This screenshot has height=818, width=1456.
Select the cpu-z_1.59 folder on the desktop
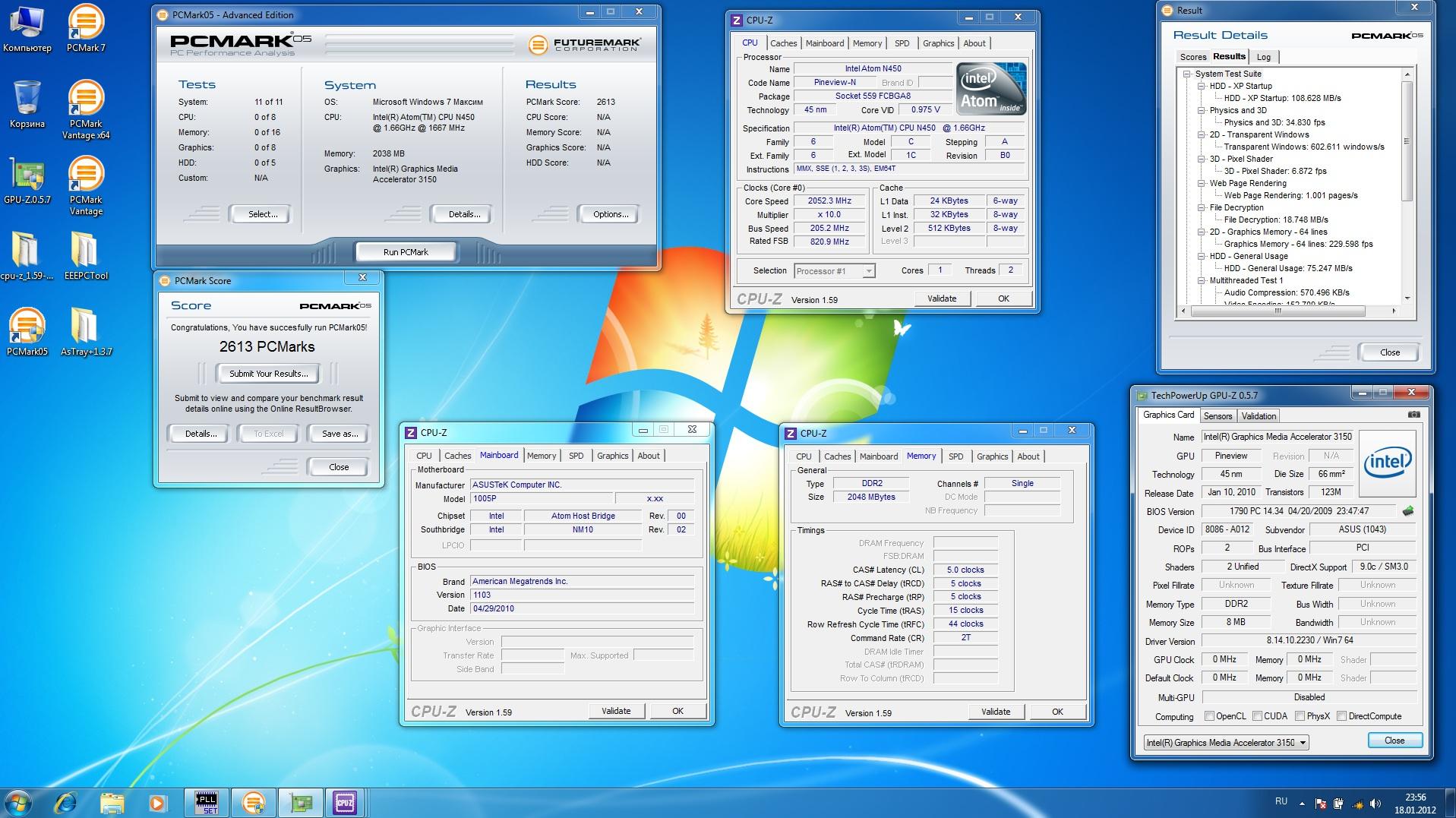tap(27, 256)
